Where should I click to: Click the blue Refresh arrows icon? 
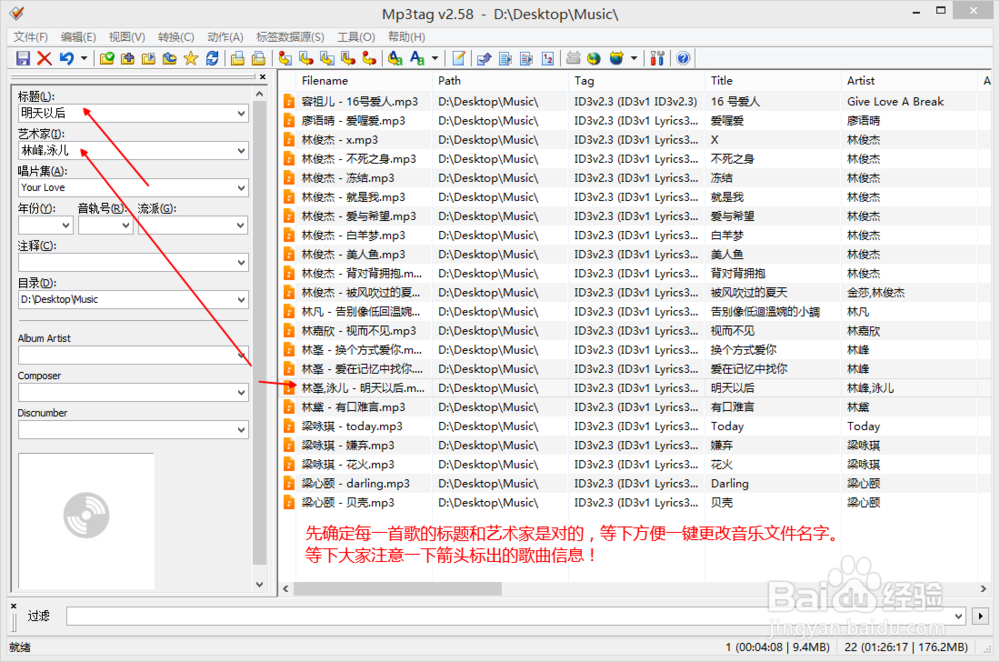212,59
